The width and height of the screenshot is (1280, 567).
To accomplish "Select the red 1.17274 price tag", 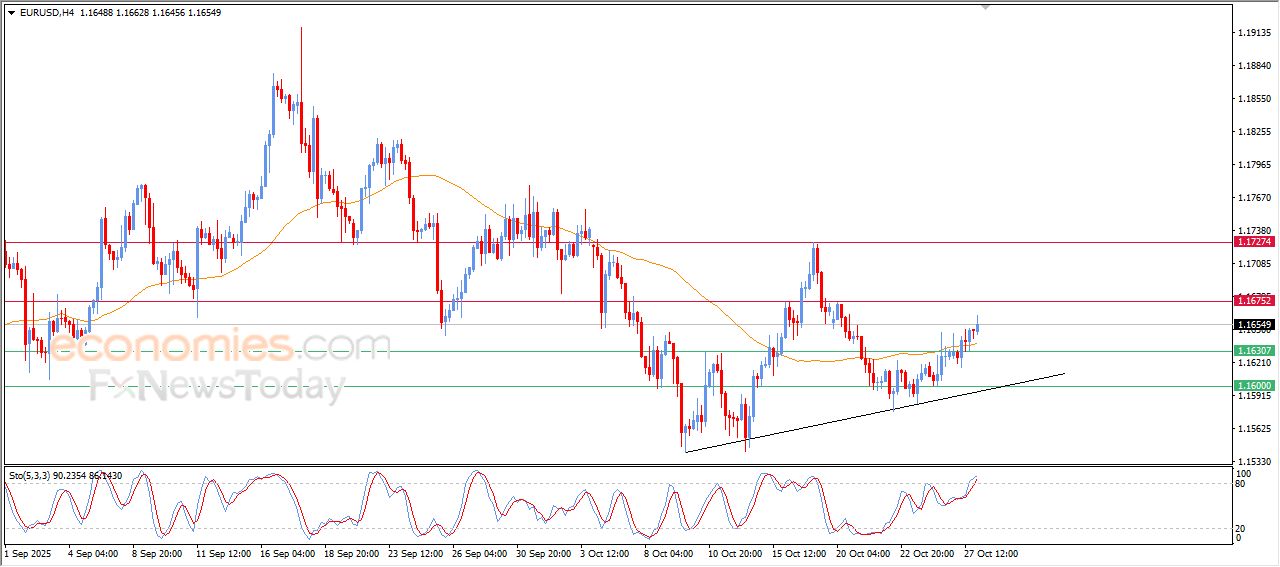I will tap(1253, 242).
